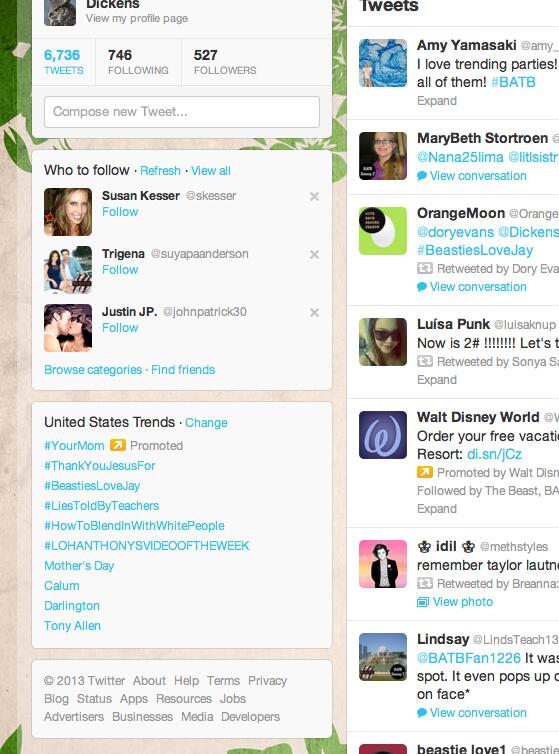Open Luisa Punk's avatar
The image size is (559, 754).
383,342
